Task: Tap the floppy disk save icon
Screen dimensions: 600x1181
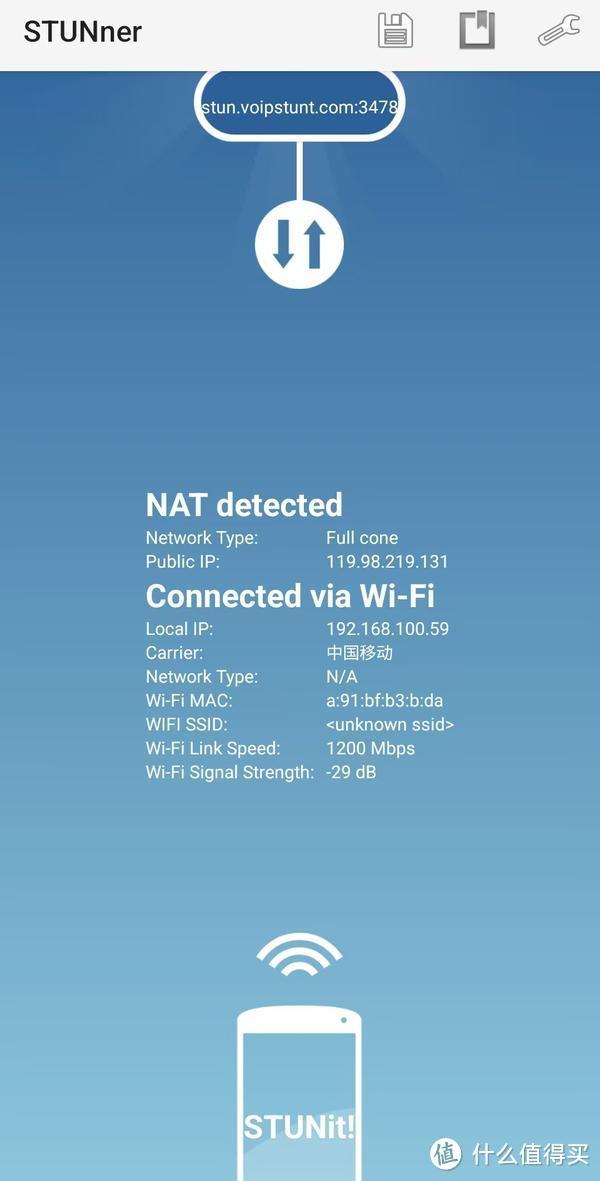Action: pos(395,32)
